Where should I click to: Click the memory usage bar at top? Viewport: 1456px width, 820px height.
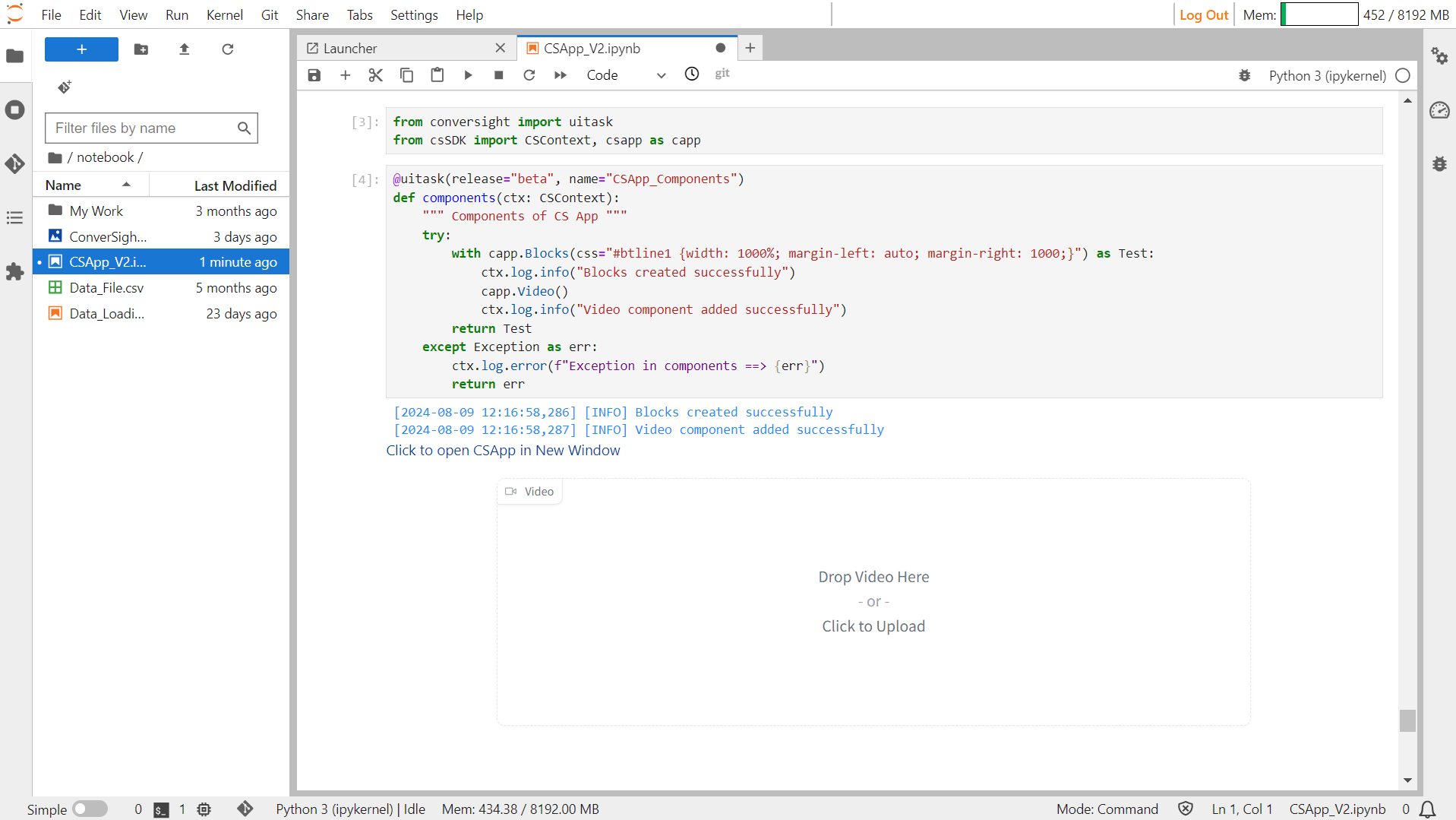click(1319, 14)
